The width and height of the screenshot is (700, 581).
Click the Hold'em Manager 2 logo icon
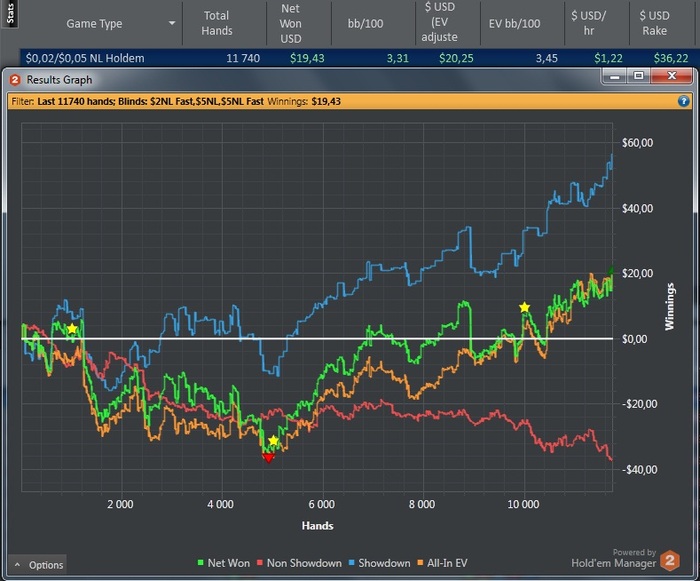click(x=670, y=560)
